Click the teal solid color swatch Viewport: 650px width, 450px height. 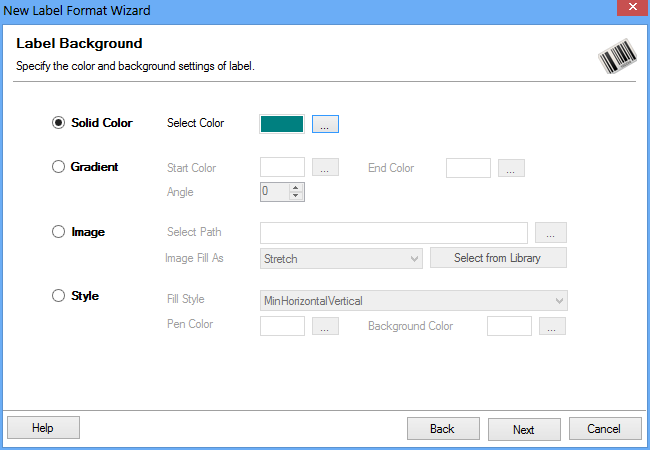282,123
